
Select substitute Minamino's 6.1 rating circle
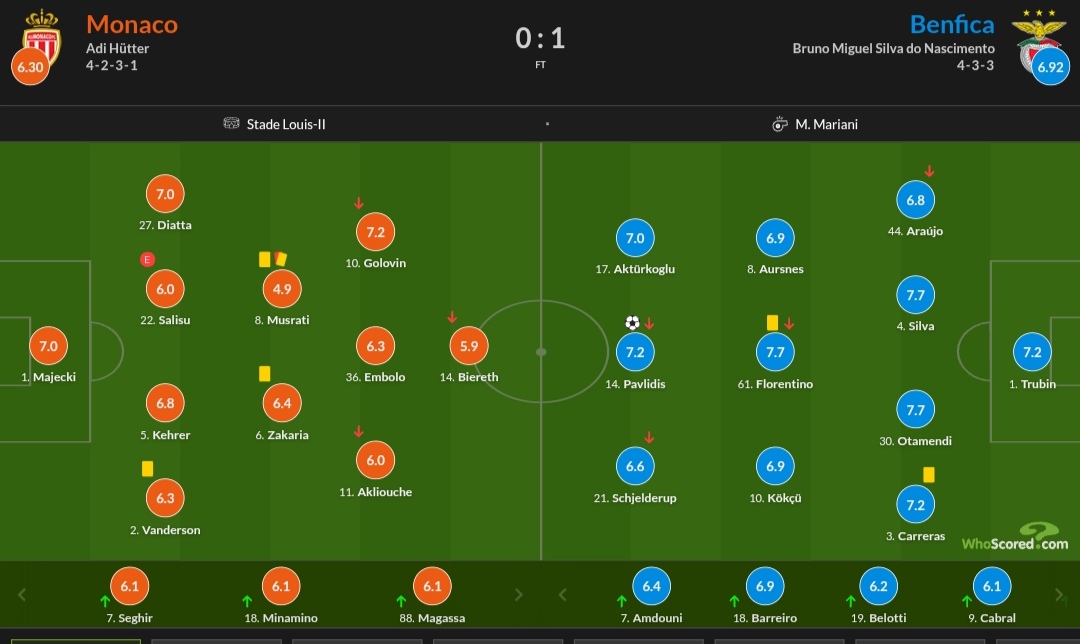click(x=281, y=586)
